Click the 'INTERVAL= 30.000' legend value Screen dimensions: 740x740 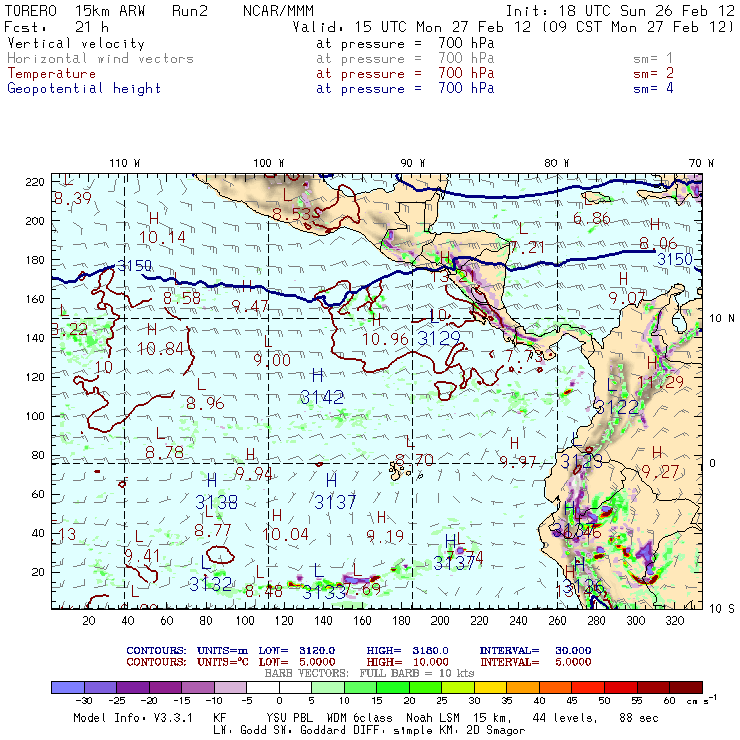tap(535, 651)
